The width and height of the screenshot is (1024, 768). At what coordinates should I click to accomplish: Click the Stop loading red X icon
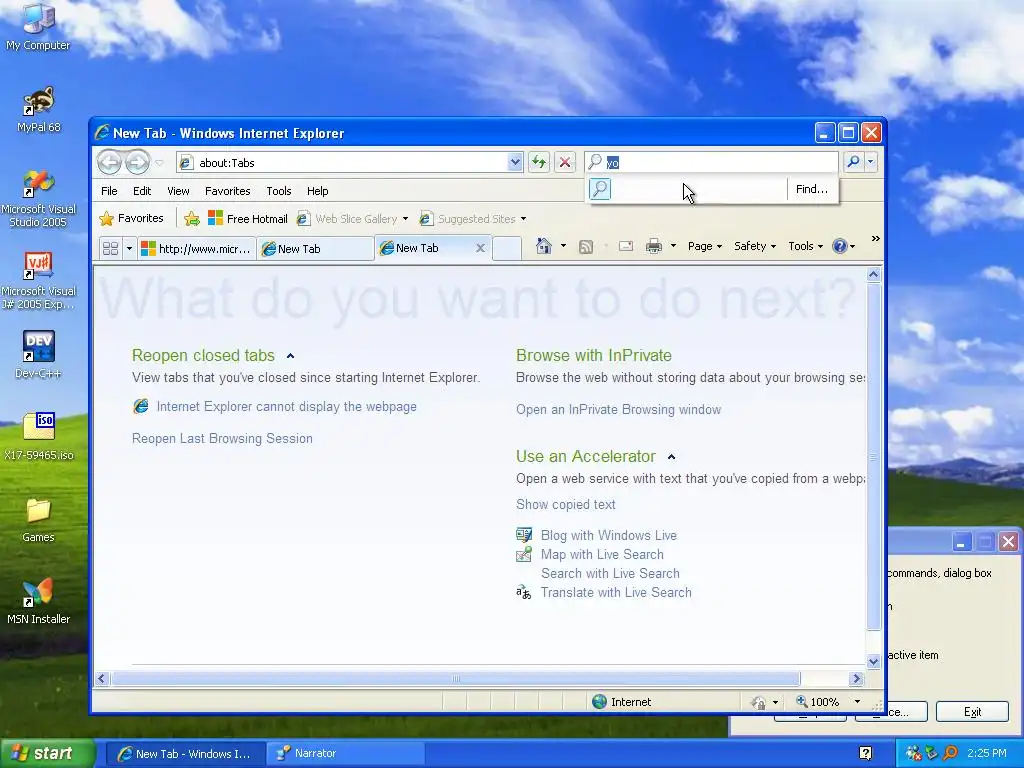coord(565,162)
